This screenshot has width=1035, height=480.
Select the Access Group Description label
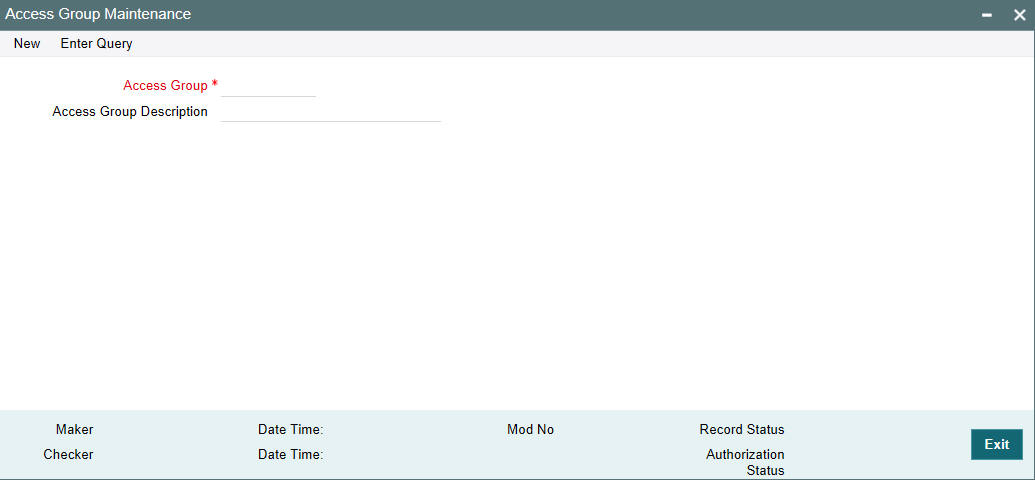130,112
